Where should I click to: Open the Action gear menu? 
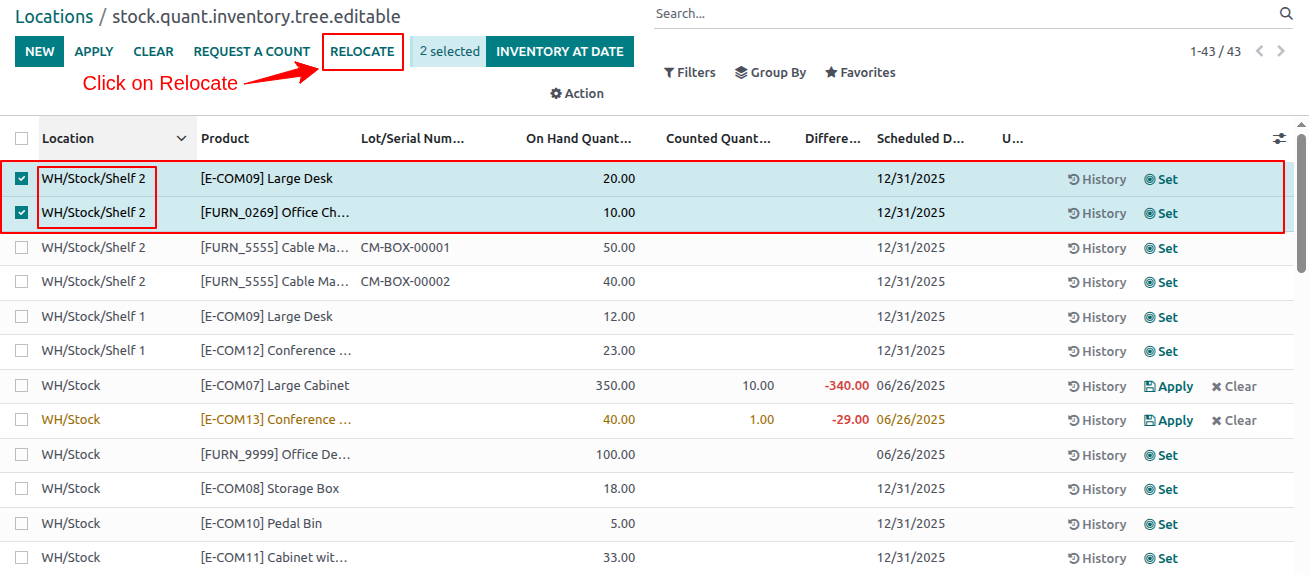tap(577, 94)
